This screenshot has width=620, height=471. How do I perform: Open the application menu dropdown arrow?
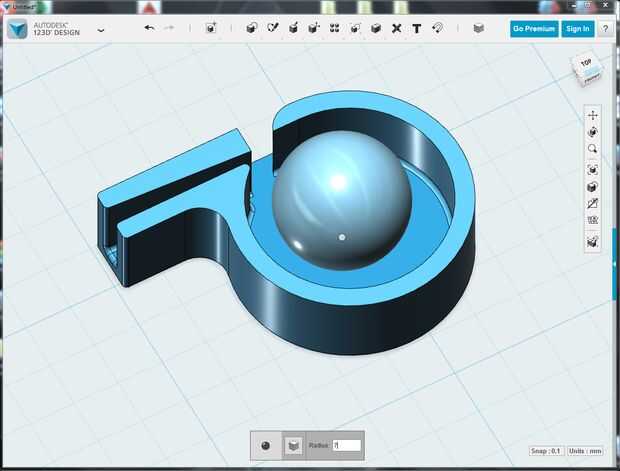[x=101, y=30]
